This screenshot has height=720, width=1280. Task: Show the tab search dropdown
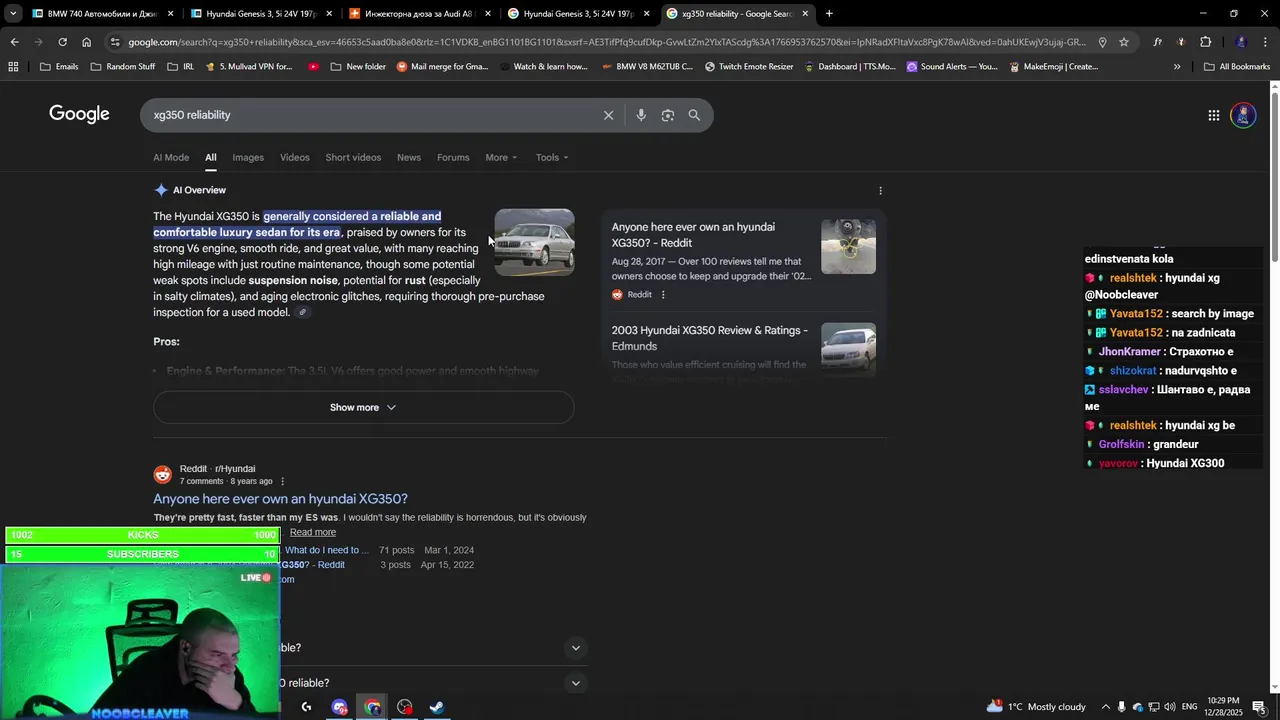click(13, 14)
